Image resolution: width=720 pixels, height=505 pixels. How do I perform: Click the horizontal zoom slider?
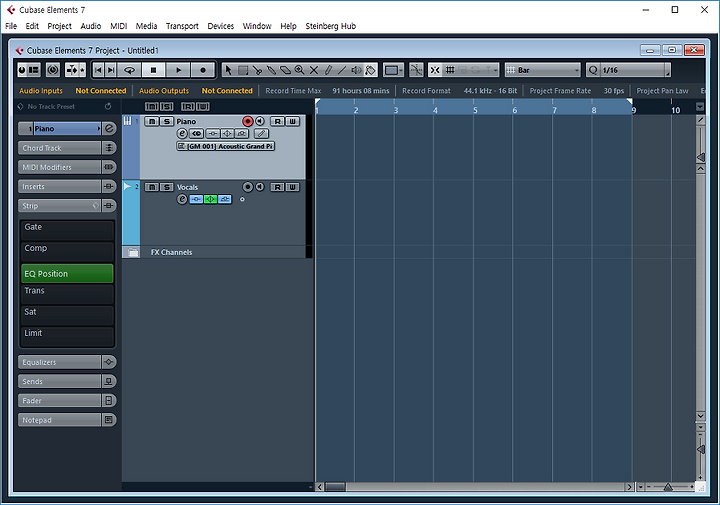pos(670,487)
